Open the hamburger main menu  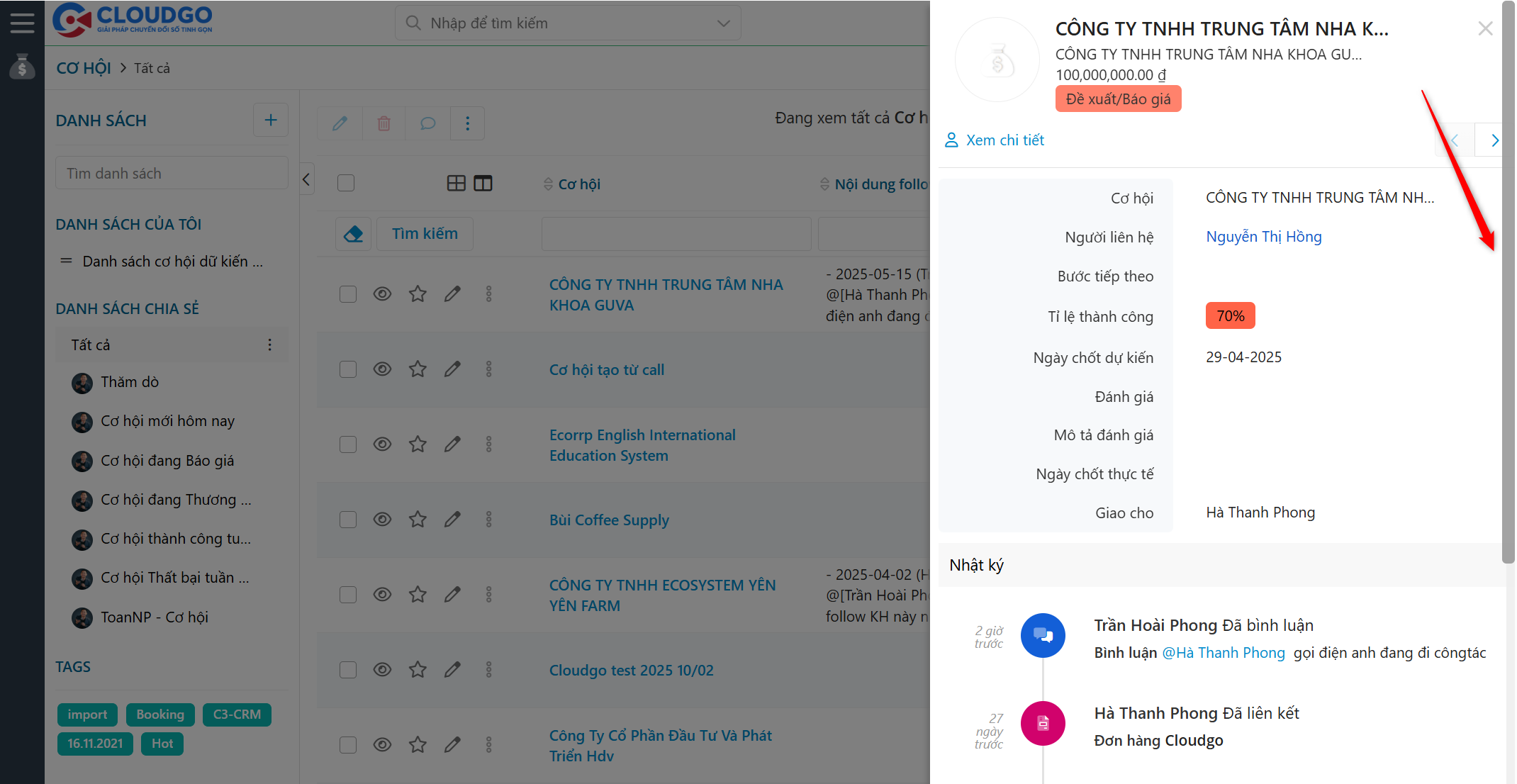22,23
